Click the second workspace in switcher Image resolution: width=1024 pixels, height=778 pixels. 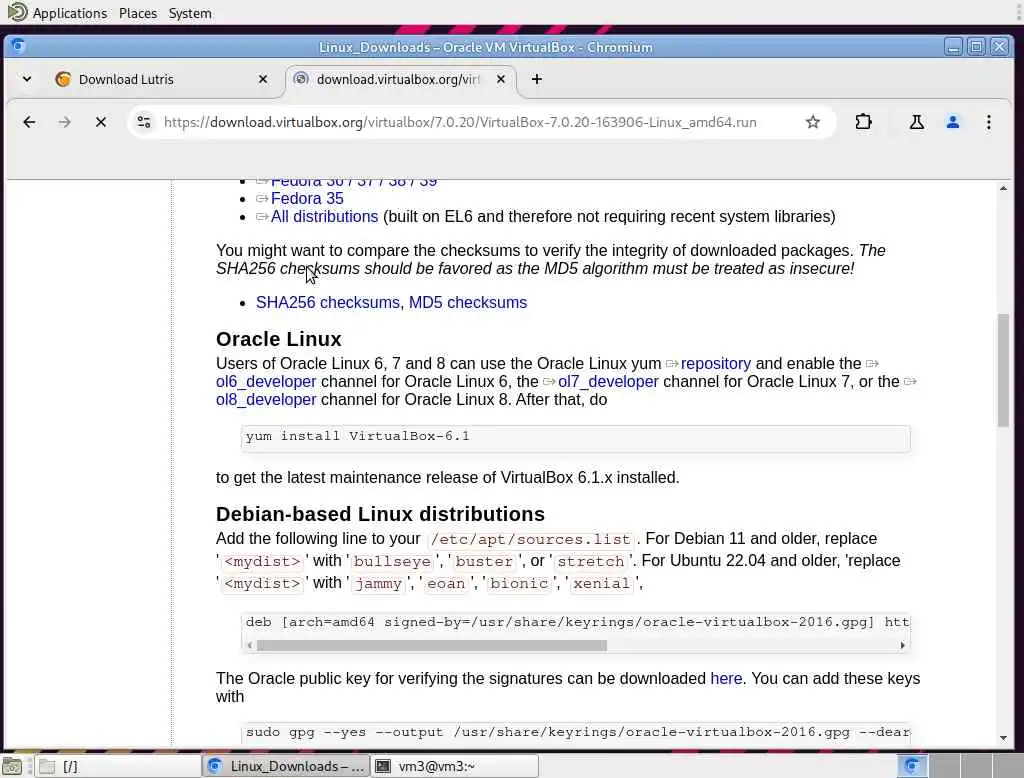pos(944,766)
